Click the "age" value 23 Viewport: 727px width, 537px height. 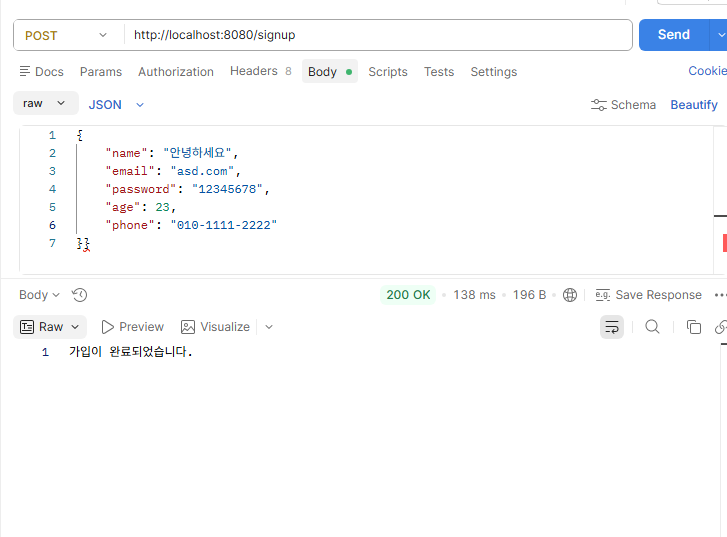pyautogui.click(x=163, y=207)
